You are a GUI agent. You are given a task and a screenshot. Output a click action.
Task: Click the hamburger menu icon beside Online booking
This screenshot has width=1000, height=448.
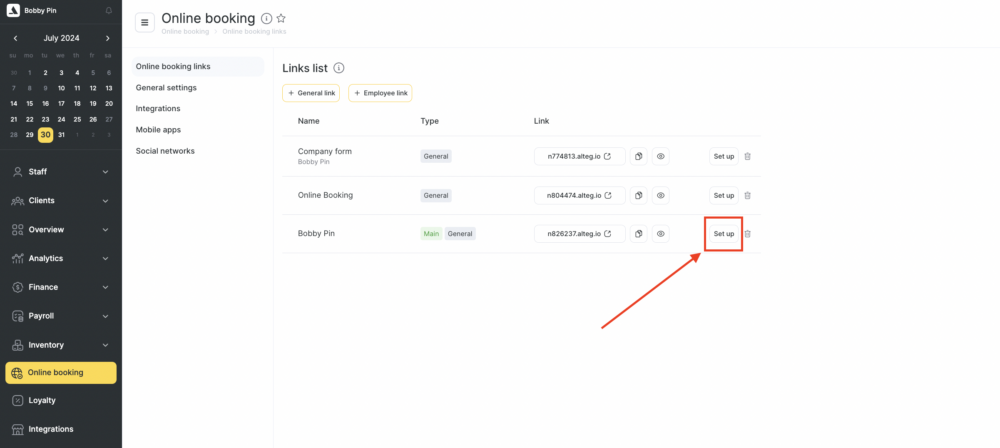point(145,23)
